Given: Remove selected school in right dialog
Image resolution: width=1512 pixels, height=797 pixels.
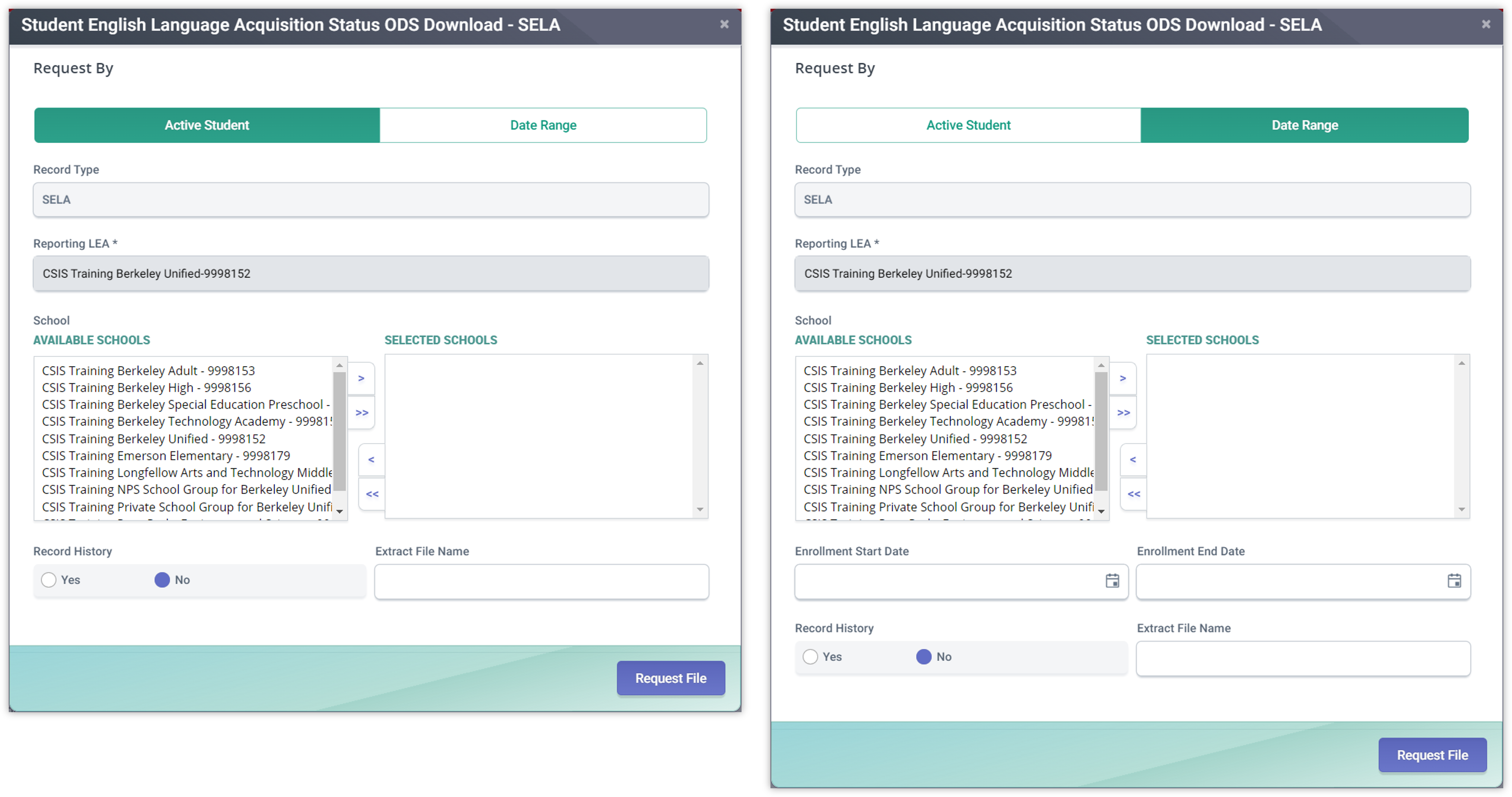Looking at the screenshot, I should tap(1133, 459).
